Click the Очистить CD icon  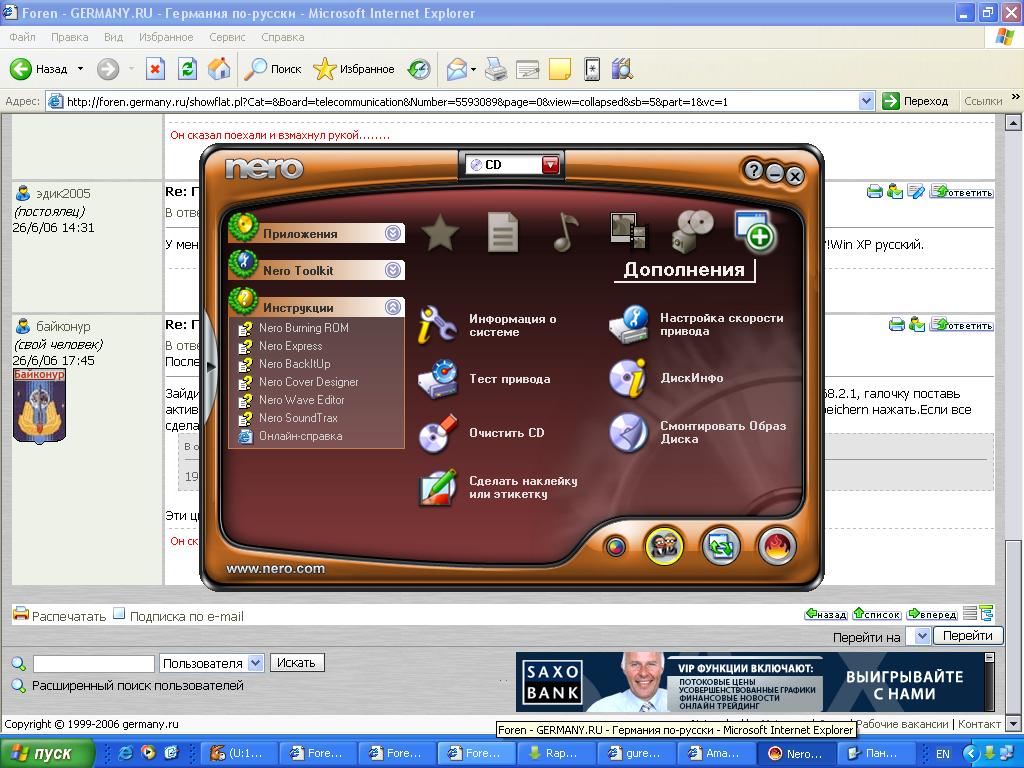coord(437,433)
